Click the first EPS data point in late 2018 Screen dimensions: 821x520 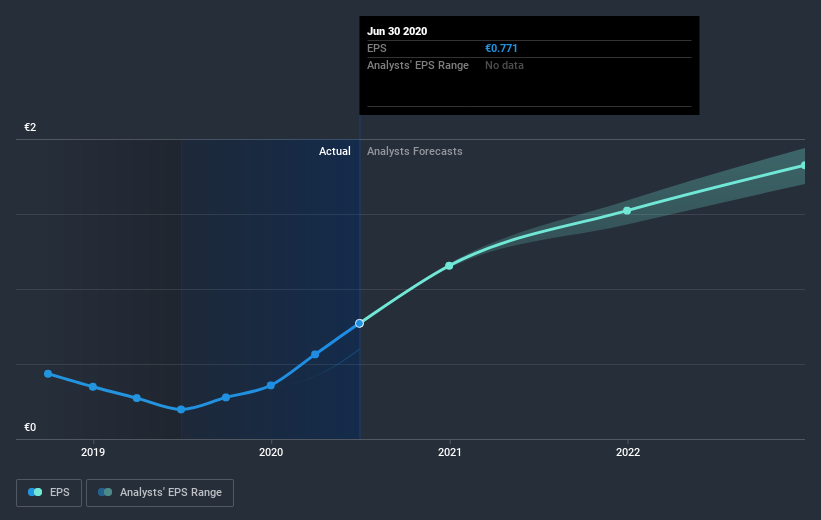coord(48,374)
